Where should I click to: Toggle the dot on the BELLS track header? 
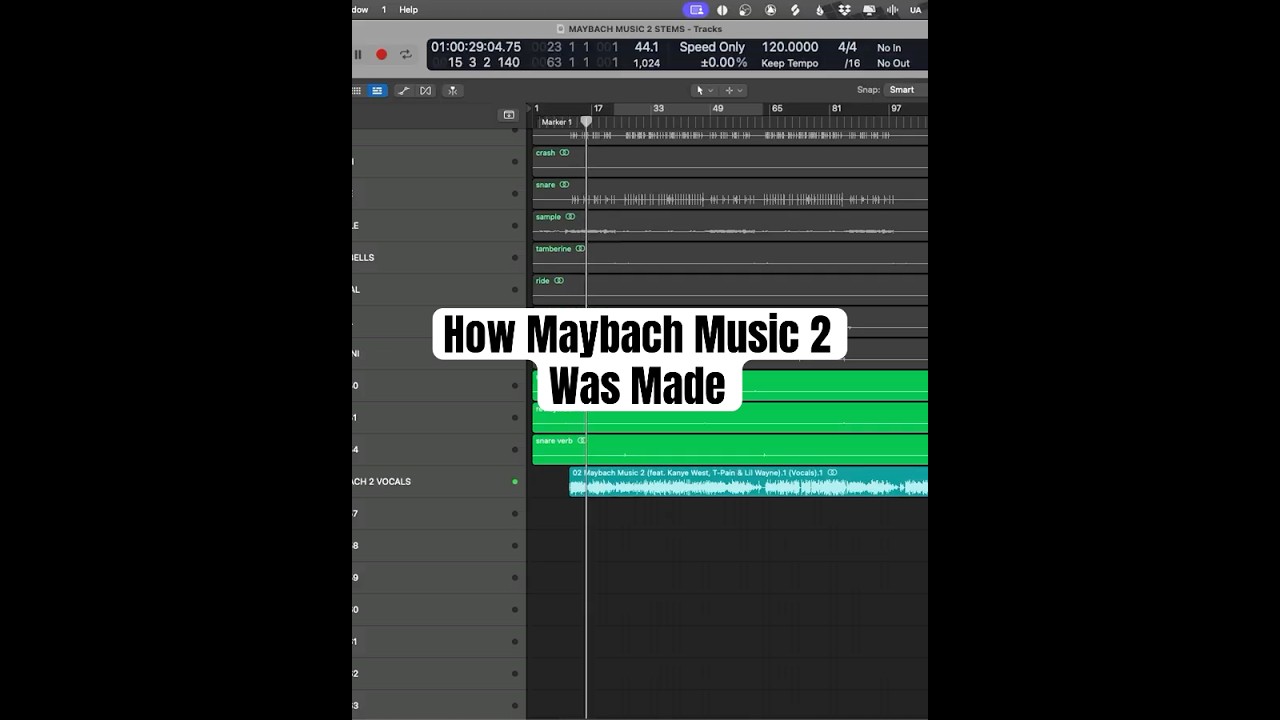tap(515, 258)
